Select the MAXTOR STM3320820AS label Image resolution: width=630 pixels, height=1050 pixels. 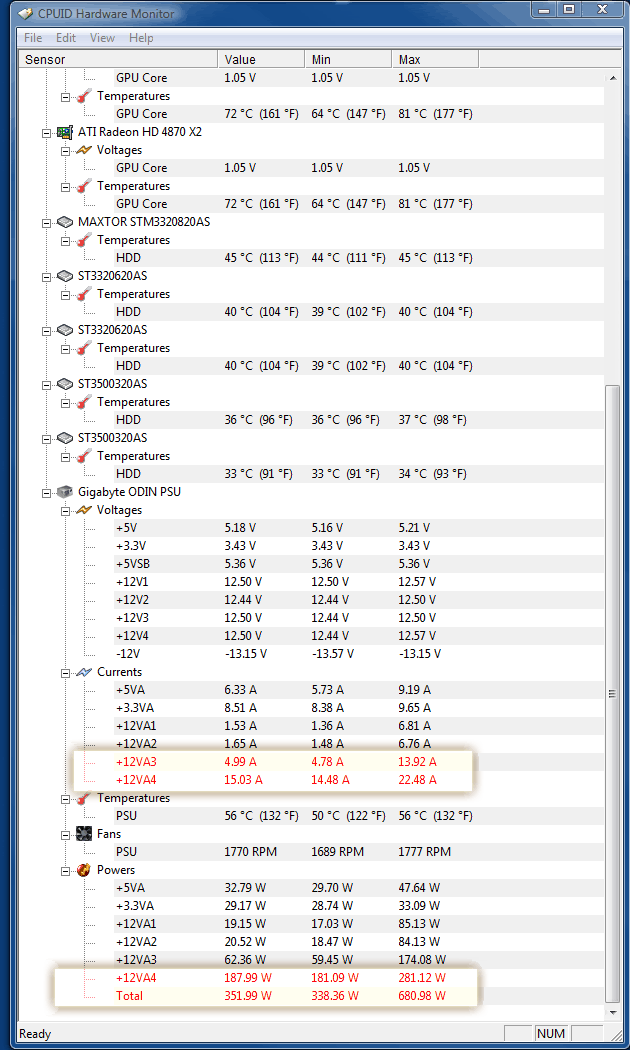[143, 222]
